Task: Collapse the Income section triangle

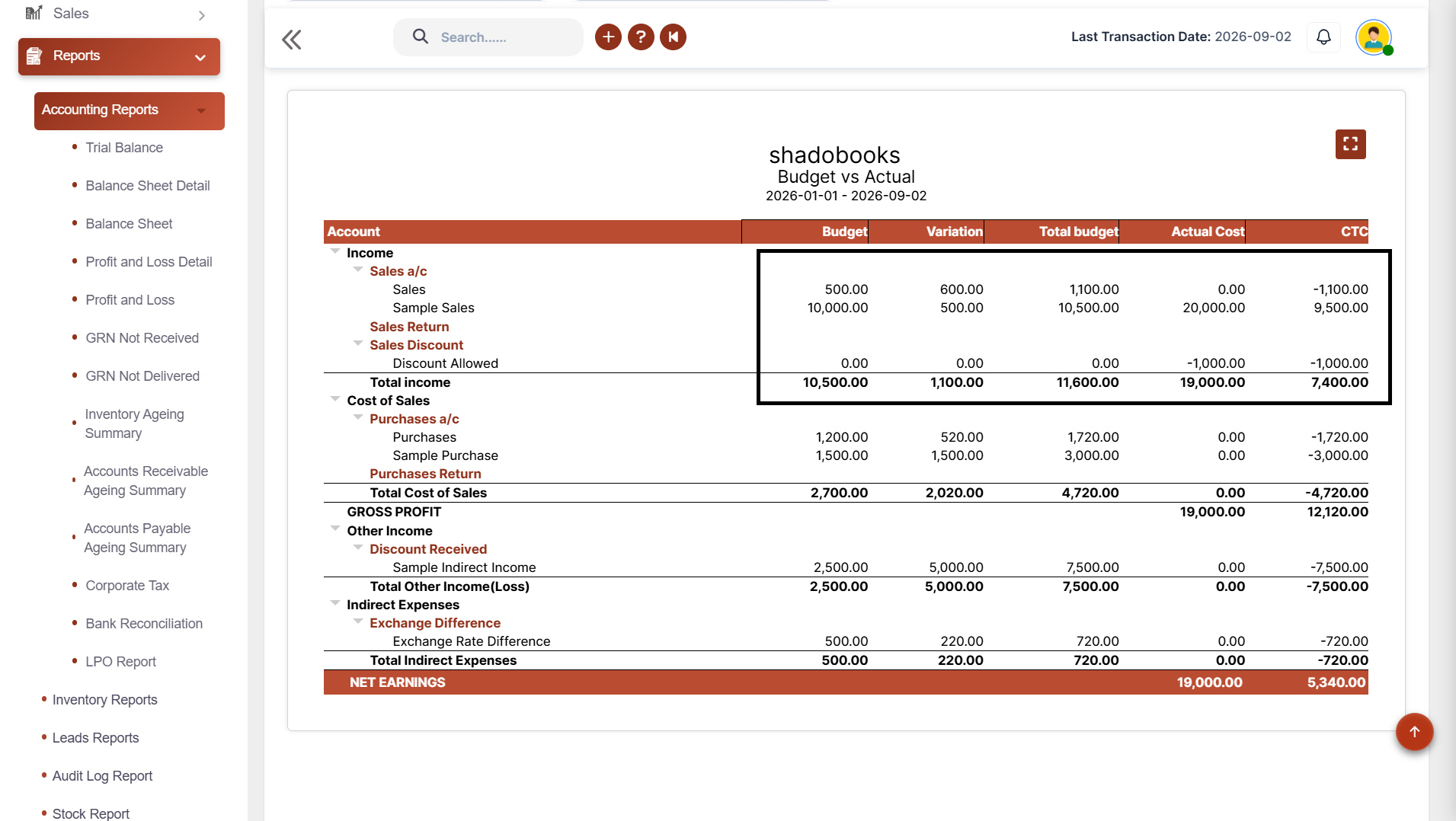Action: [335, 251]
